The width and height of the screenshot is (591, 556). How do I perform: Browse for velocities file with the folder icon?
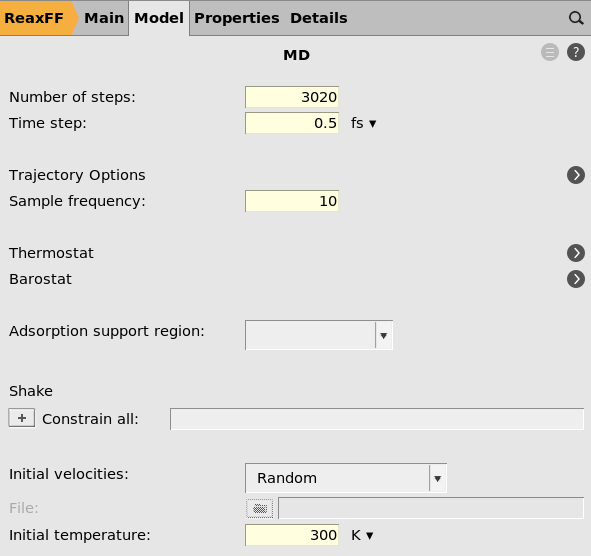point(260,509)
